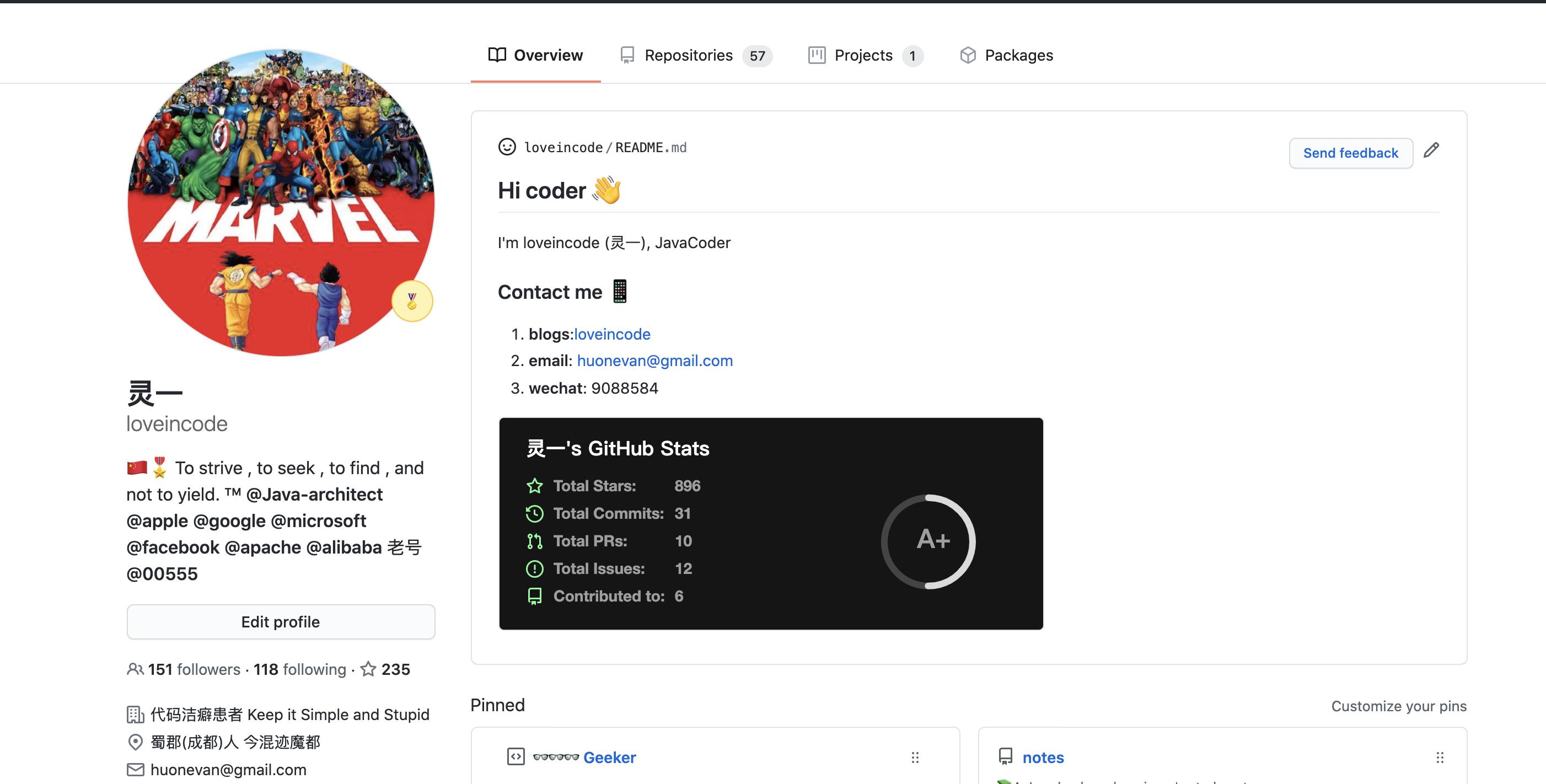Click the bookmark repo icon on the notes card

tap(1006, 757)
